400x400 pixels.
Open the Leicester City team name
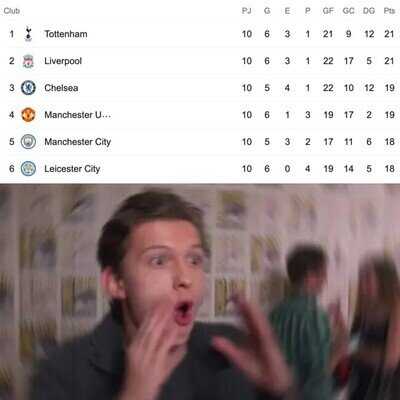pyautogui.click(x=72, y=169)
